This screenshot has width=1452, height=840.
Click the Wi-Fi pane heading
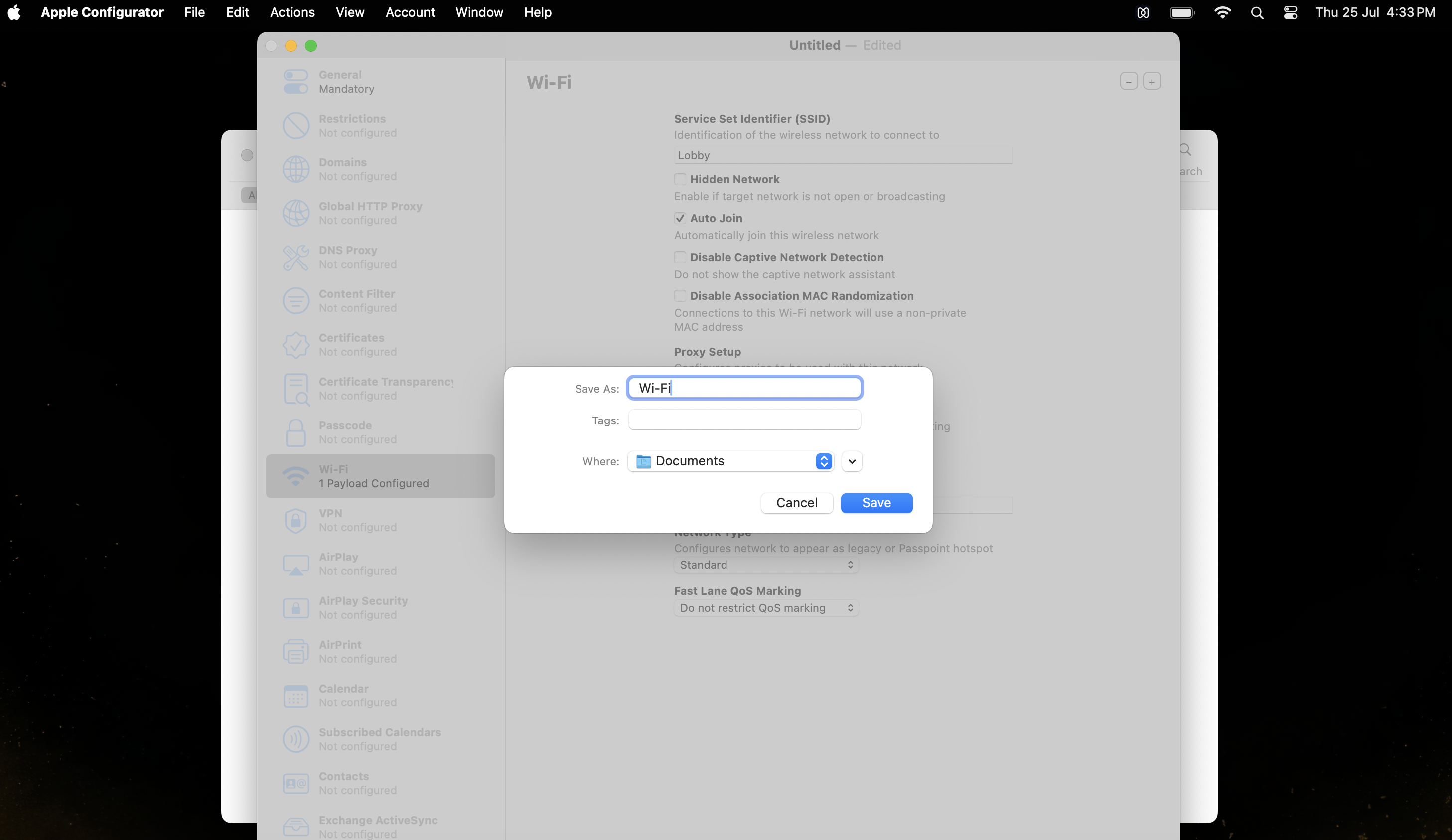[x=549, y=82]
